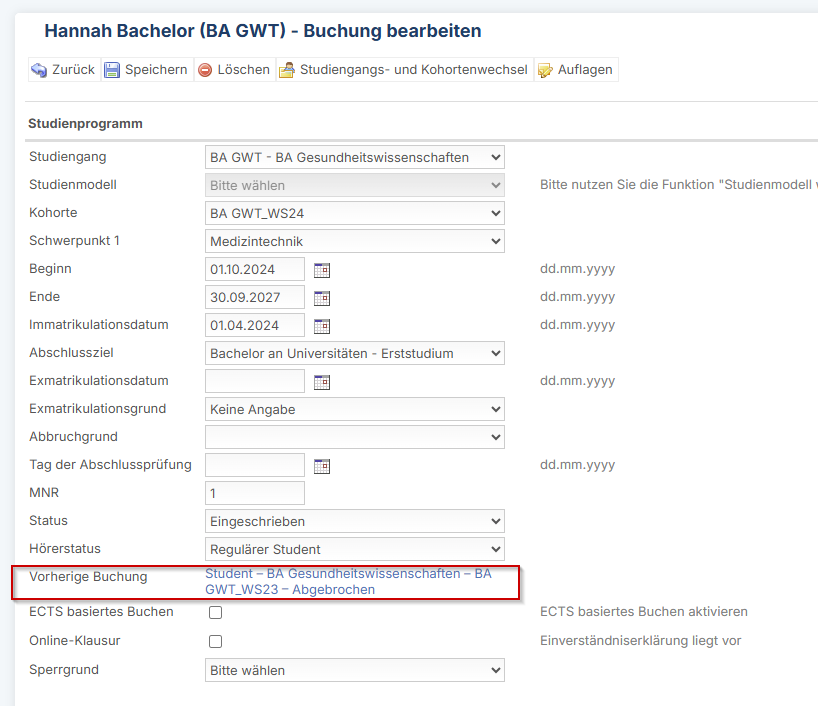Select the Hörerstatus combo box
Image resolution: width=818 pixels, height=706 pixels.
click(x=355, y=548)
